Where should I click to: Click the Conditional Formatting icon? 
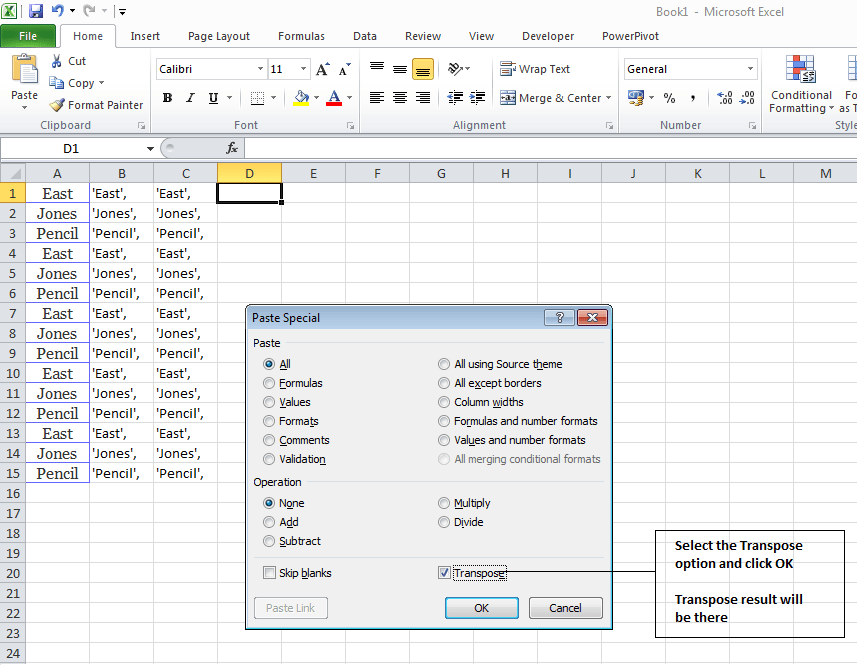click(x=801, y=70)
